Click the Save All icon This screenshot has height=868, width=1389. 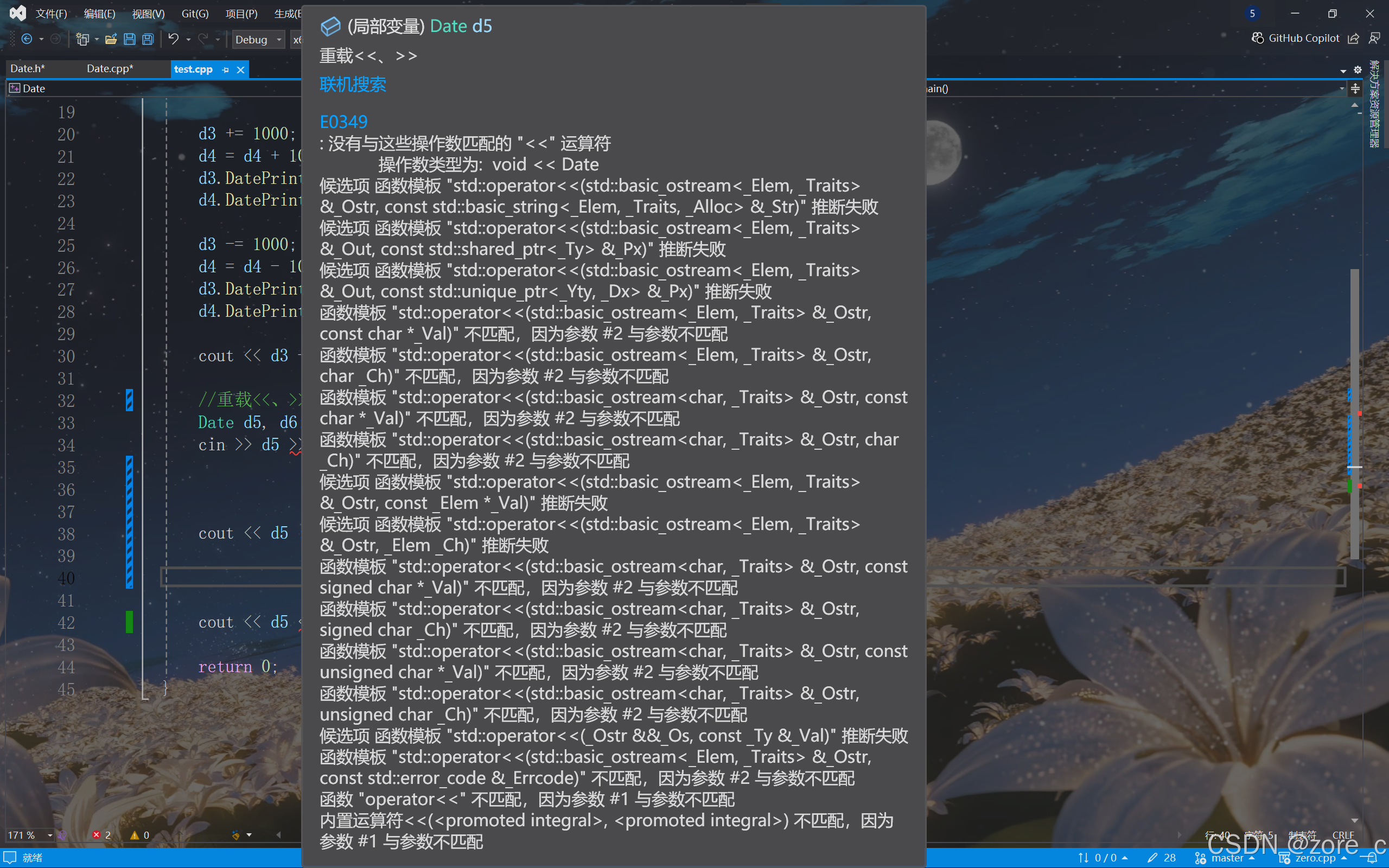click(x=148, y=39)
